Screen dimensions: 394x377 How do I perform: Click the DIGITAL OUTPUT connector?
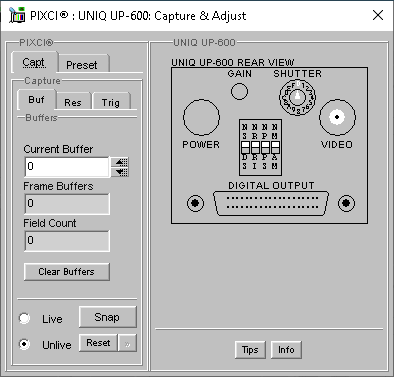tap(271, 203)
